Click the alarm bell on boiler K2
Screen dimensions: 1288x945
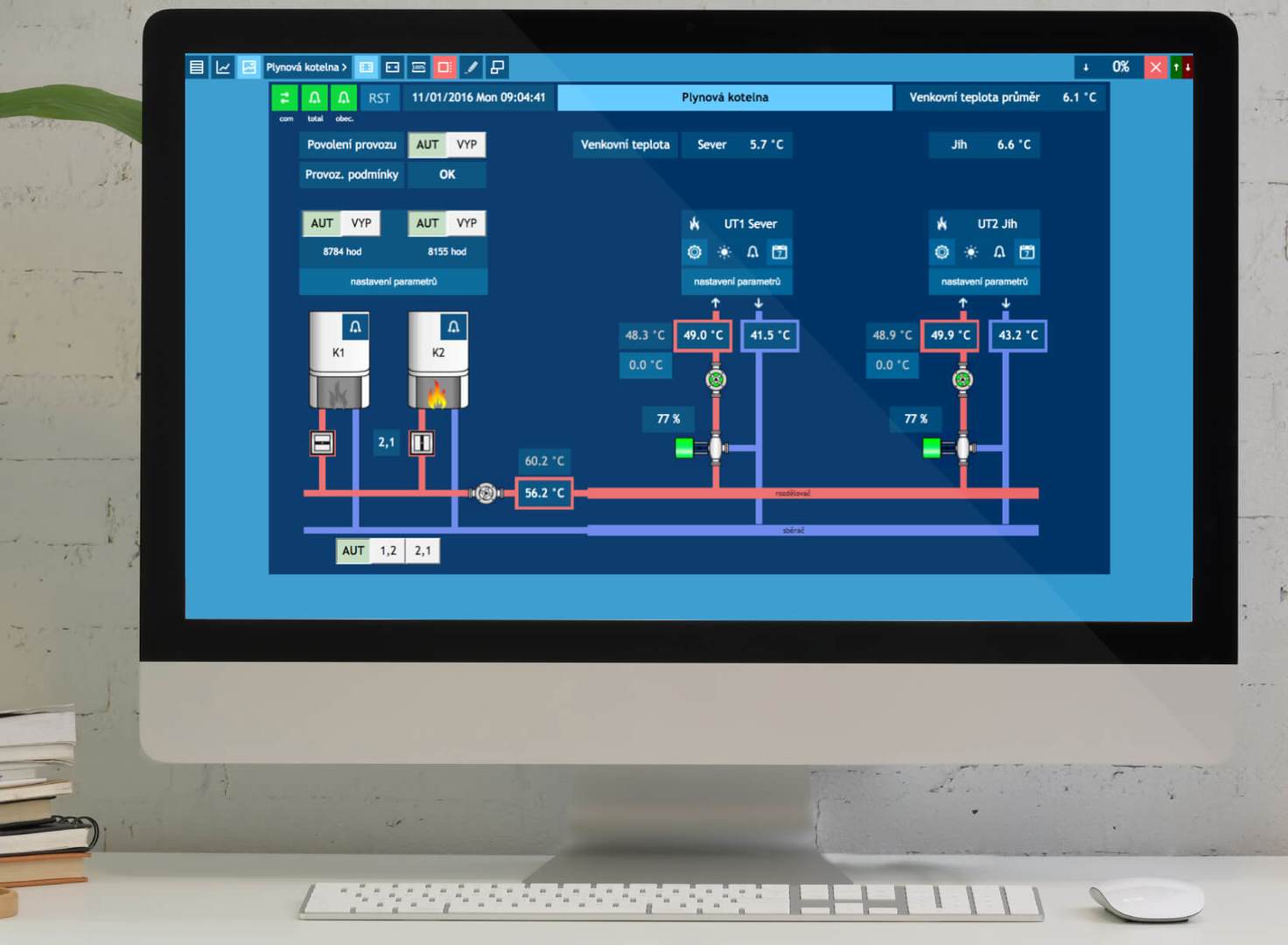coord(453,327)
